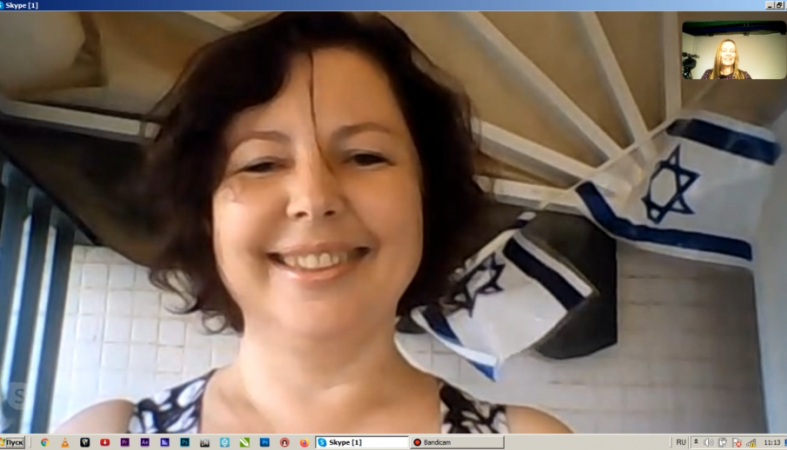
Task: Launch Mozilla Firefox from quick launch
Action: coord(304,442)
